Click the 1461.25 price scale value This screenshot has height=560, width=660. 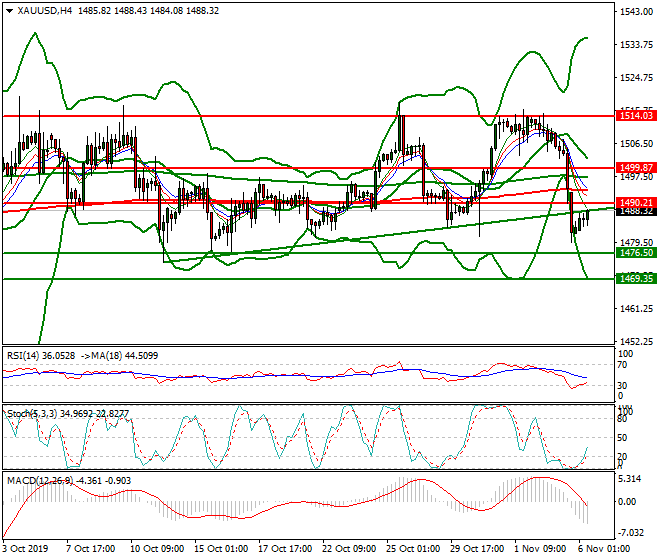click(x=636, y=309)
